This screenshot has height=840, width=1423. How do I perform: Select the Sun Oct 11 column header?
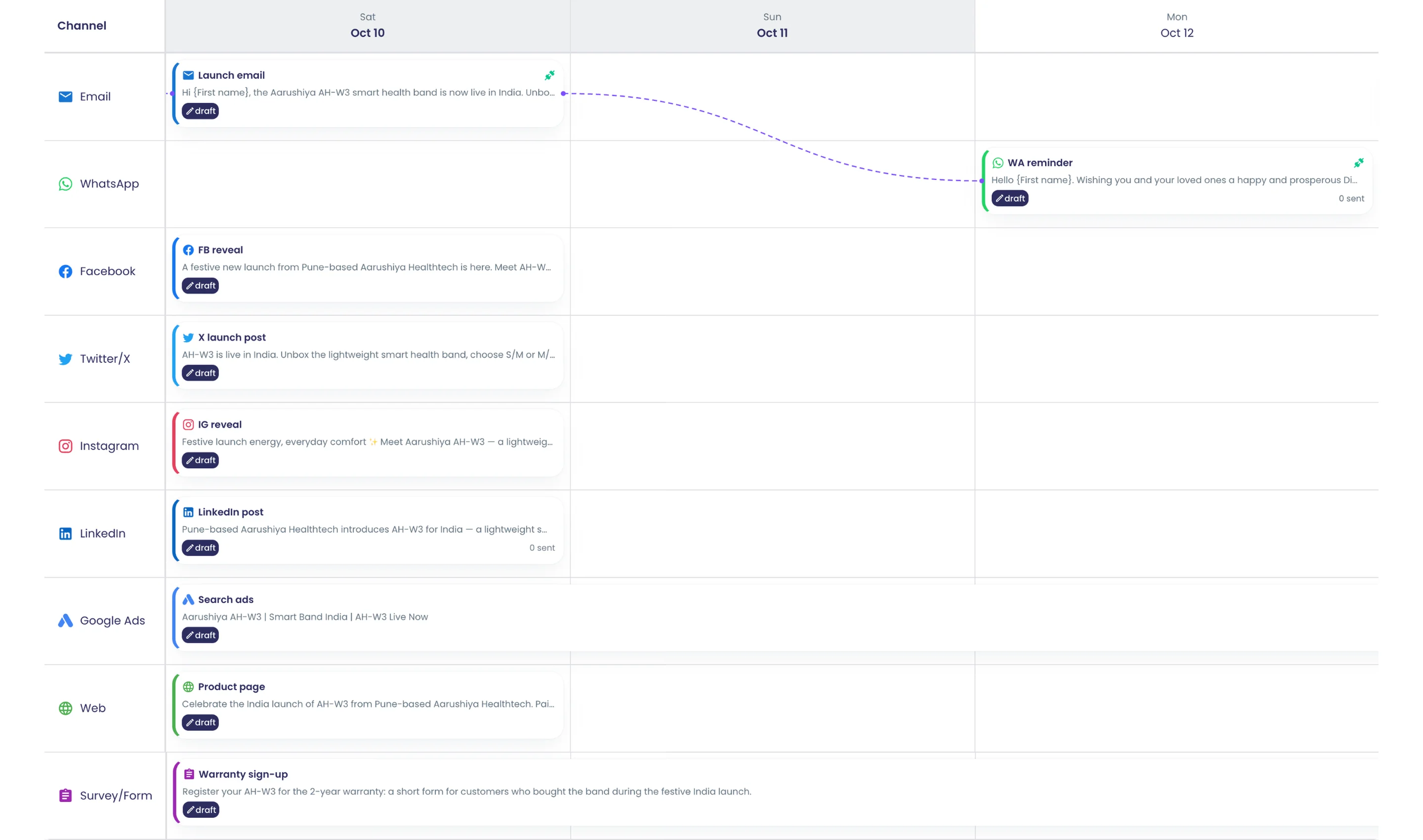772,26
